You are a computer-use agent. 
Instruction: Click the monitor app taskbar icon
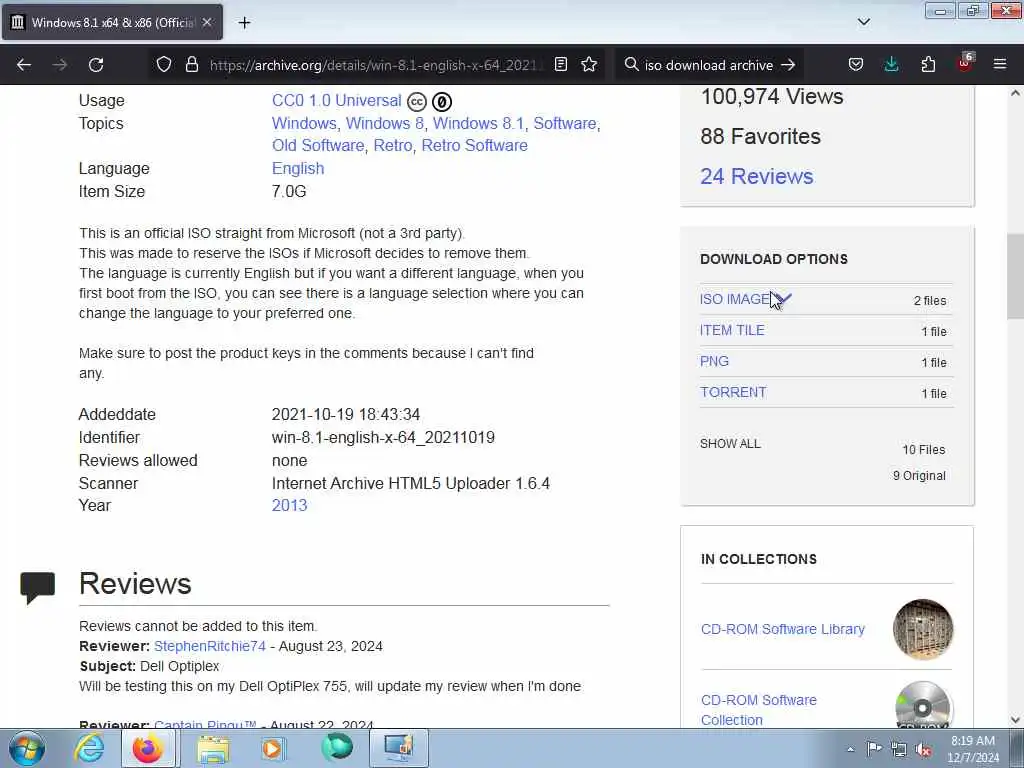click(x=398, y=748)
